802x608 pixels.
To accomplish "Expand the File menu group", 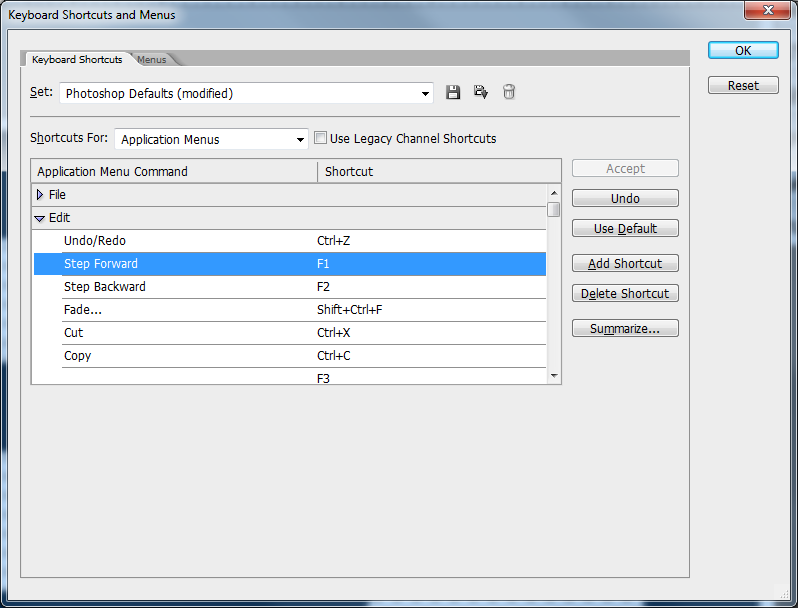I will tap(40, 195).
